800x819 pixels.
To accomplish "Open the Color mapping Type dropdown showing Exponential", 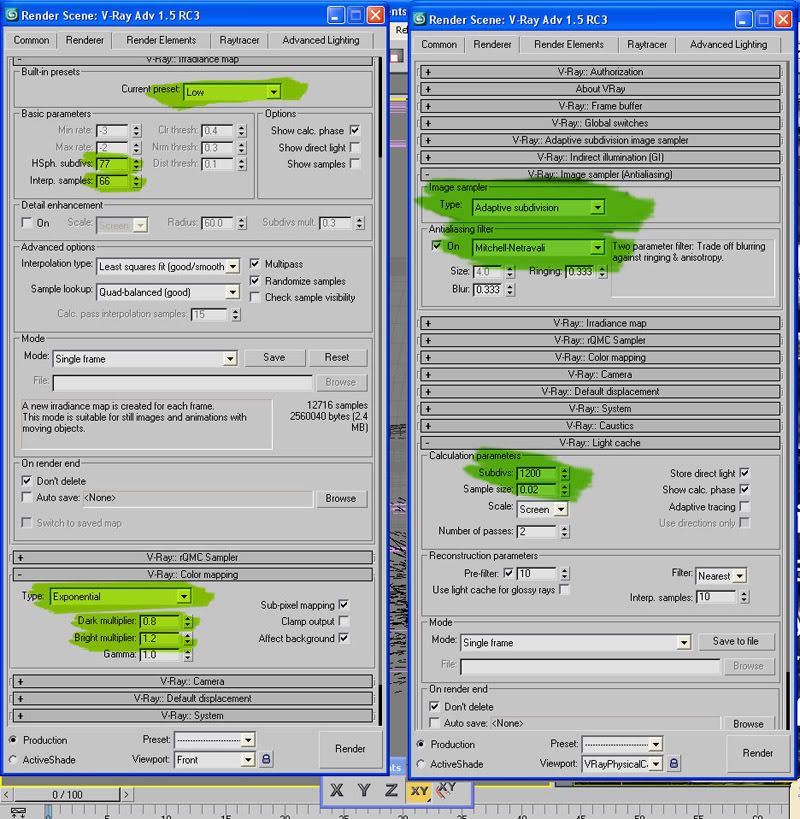I will point(121,596).
